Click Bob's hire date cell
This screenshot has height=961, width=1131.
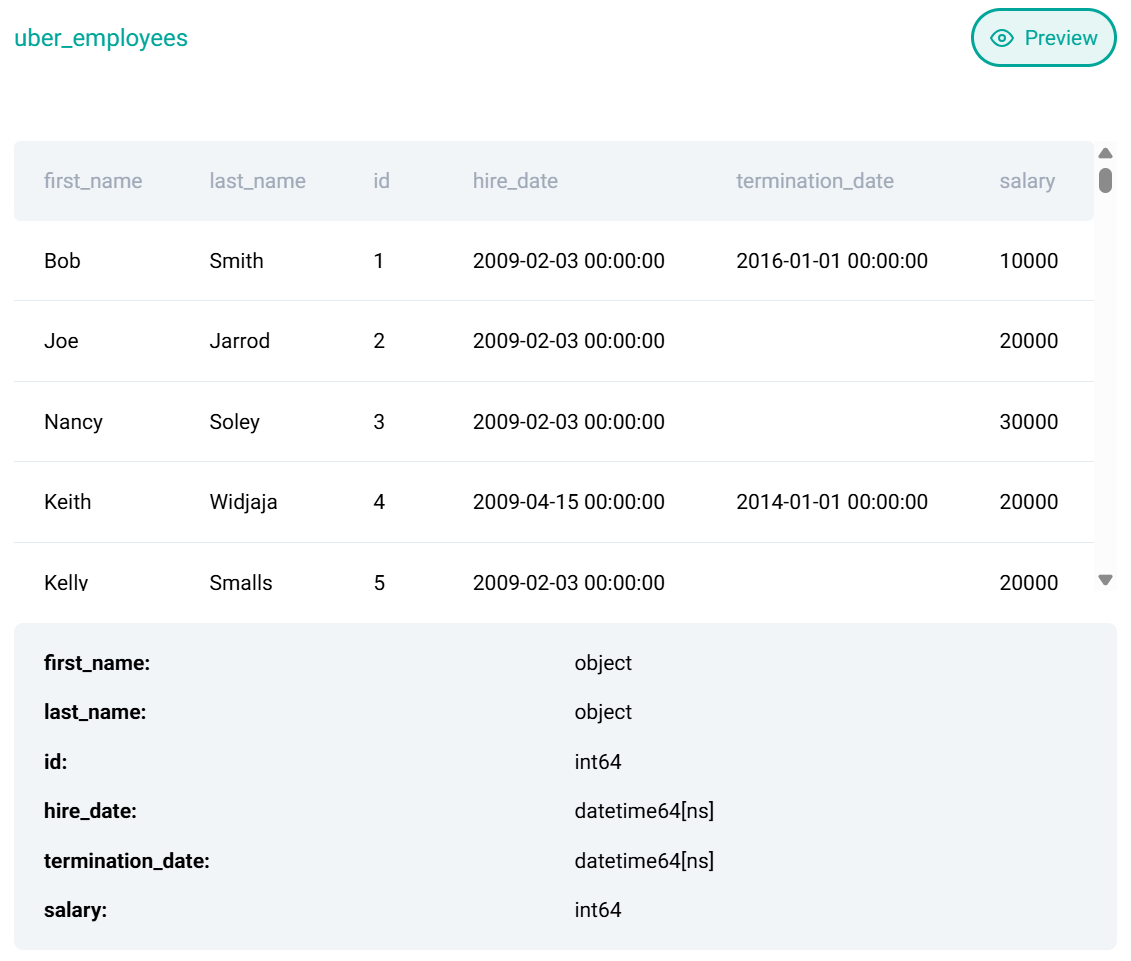pos(568,260)
